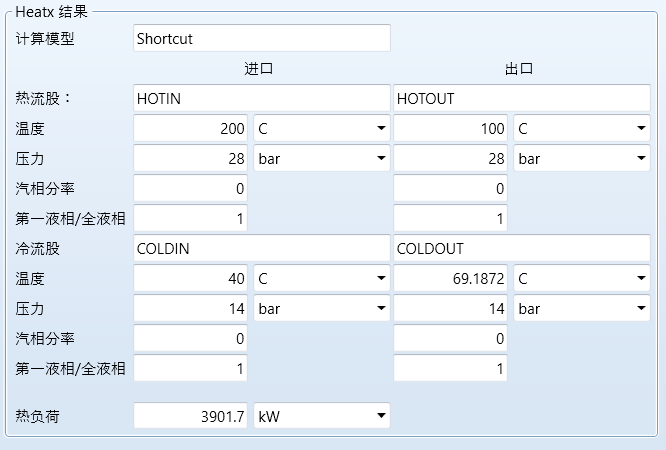
Task: Click the 热负荷 value 3901.7 field
Action: click(190, 415)
